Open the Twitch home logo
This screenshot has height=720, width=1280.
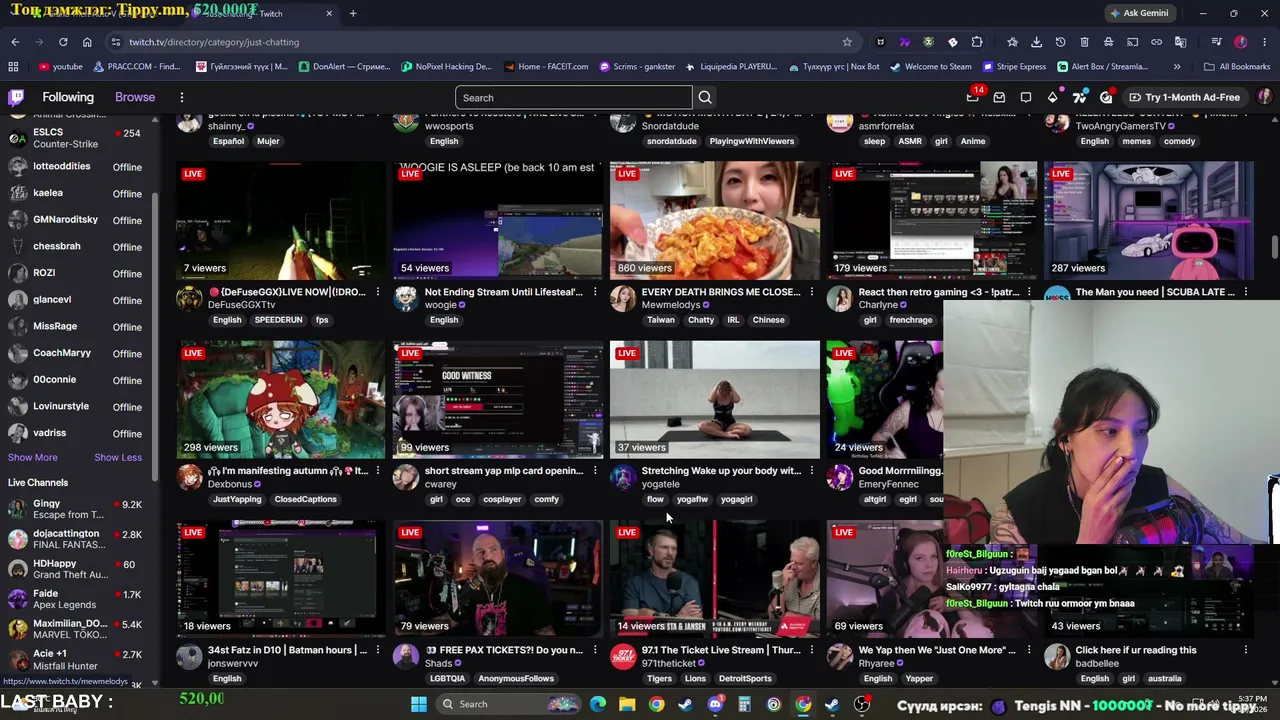(x=16, y=97)
